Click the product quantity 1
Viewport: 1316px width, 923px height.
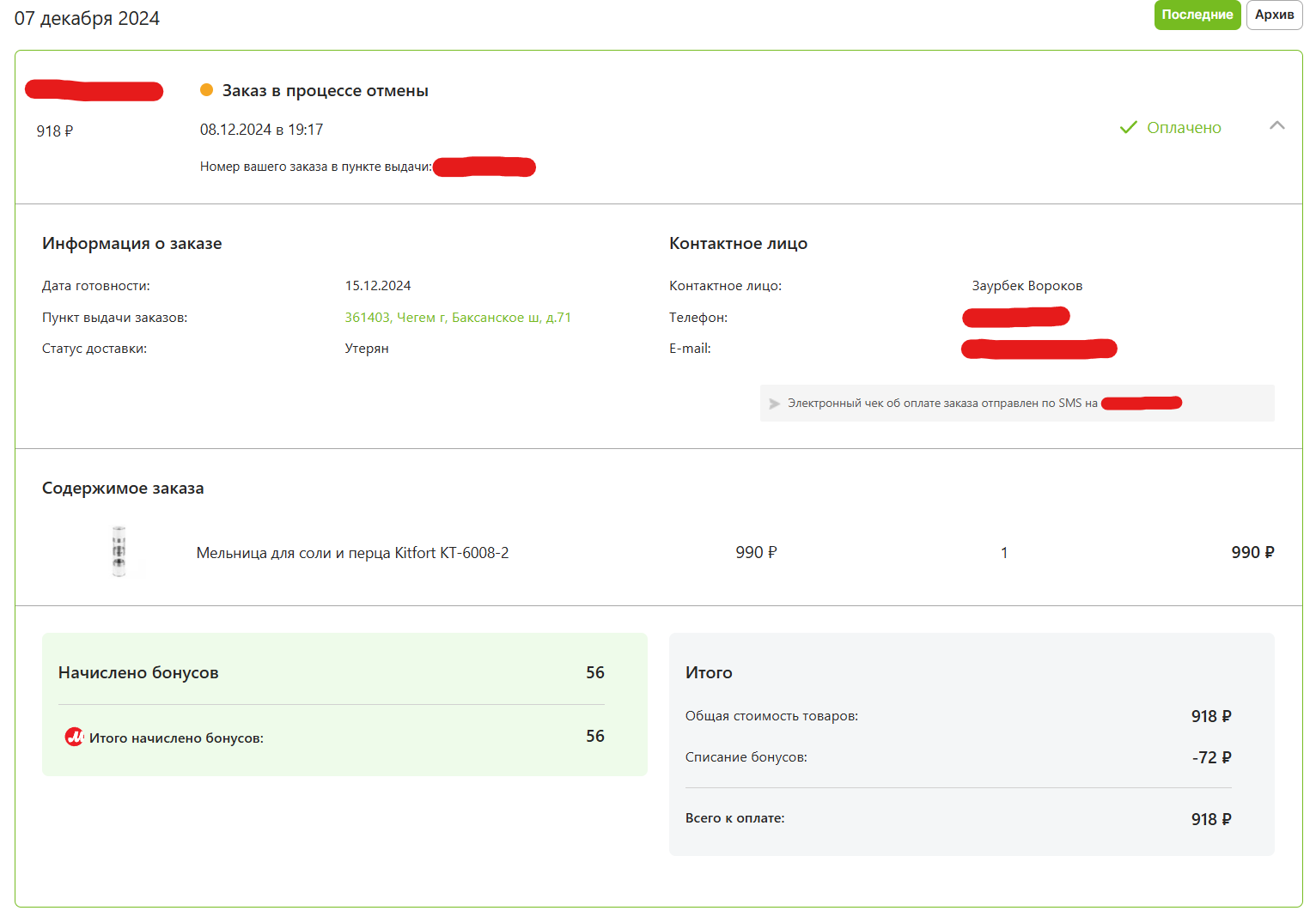1004,553
